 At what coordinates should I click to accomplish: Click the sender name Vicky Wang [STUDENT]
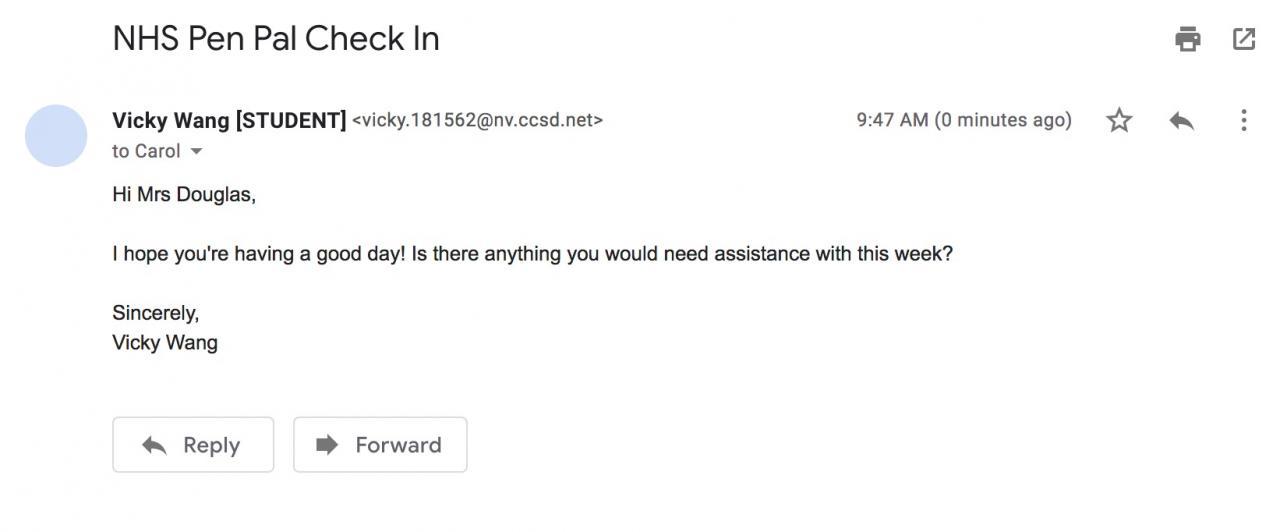pyautogui.click(x=229, y=121)
